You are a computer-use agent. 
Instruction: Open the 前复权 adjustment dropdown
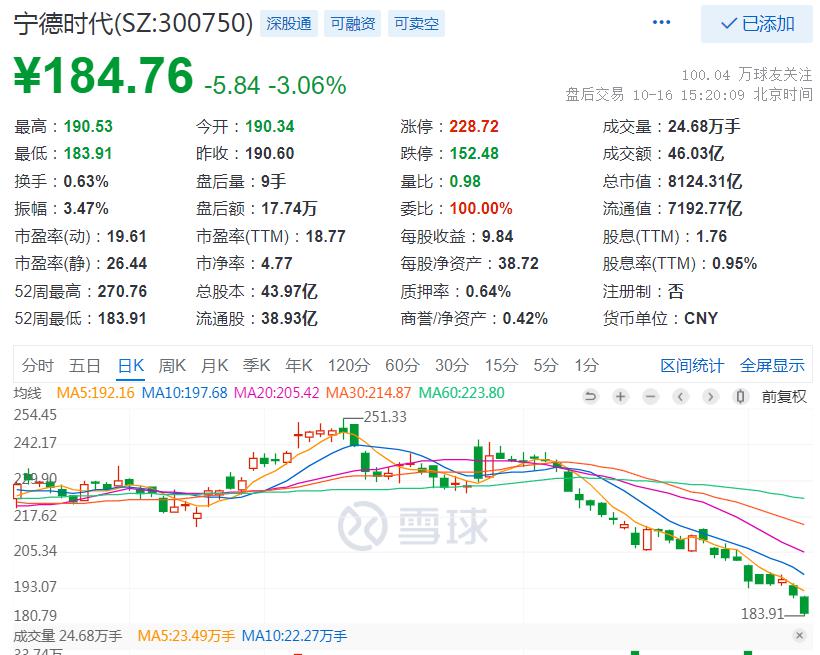tap(784, 397)
